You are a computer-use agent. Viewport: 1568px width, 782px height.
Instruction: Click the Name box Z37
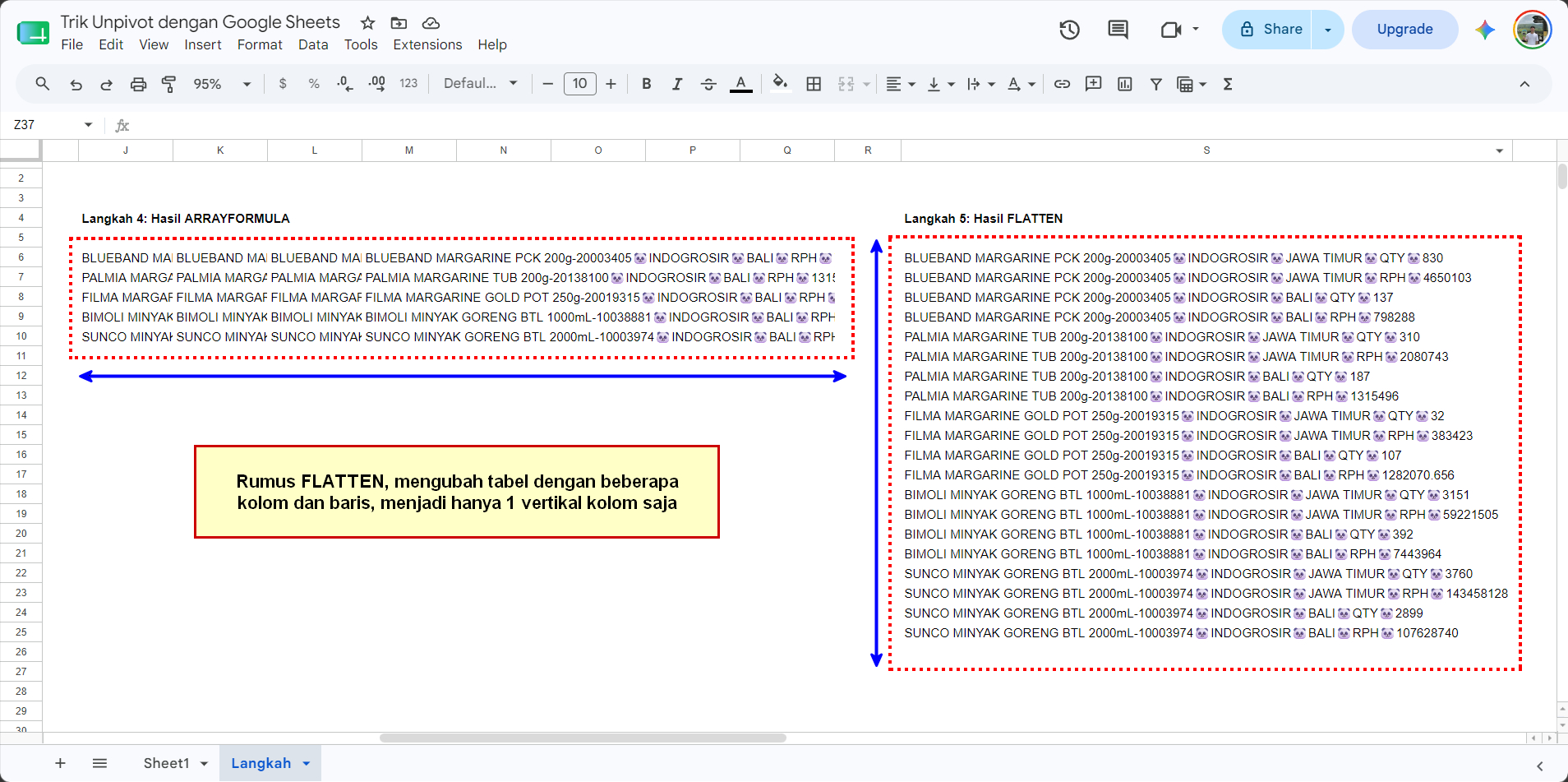click(x=53, y=125)
